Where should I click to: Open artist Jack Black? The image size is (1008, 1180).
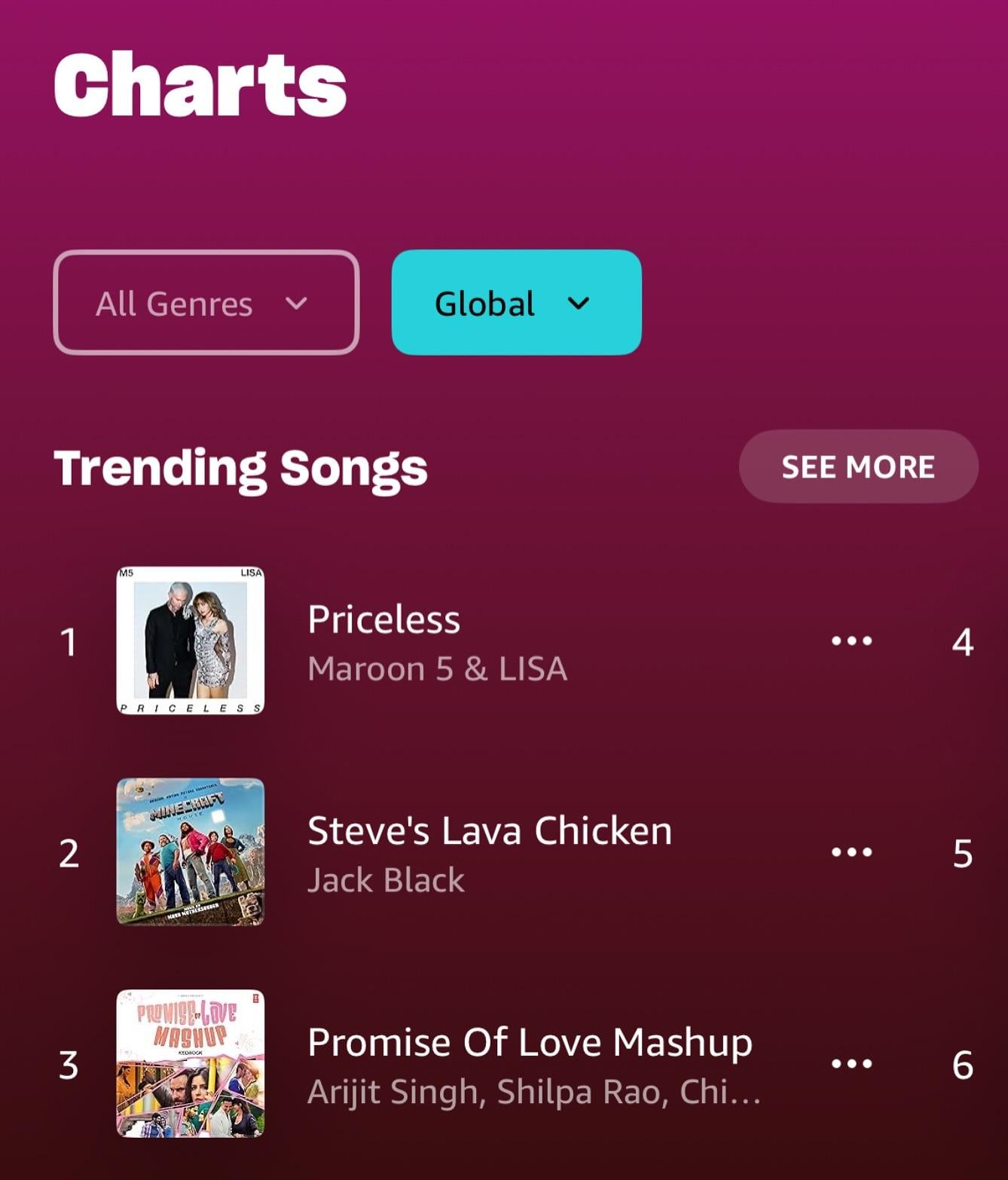coord(386,880)
